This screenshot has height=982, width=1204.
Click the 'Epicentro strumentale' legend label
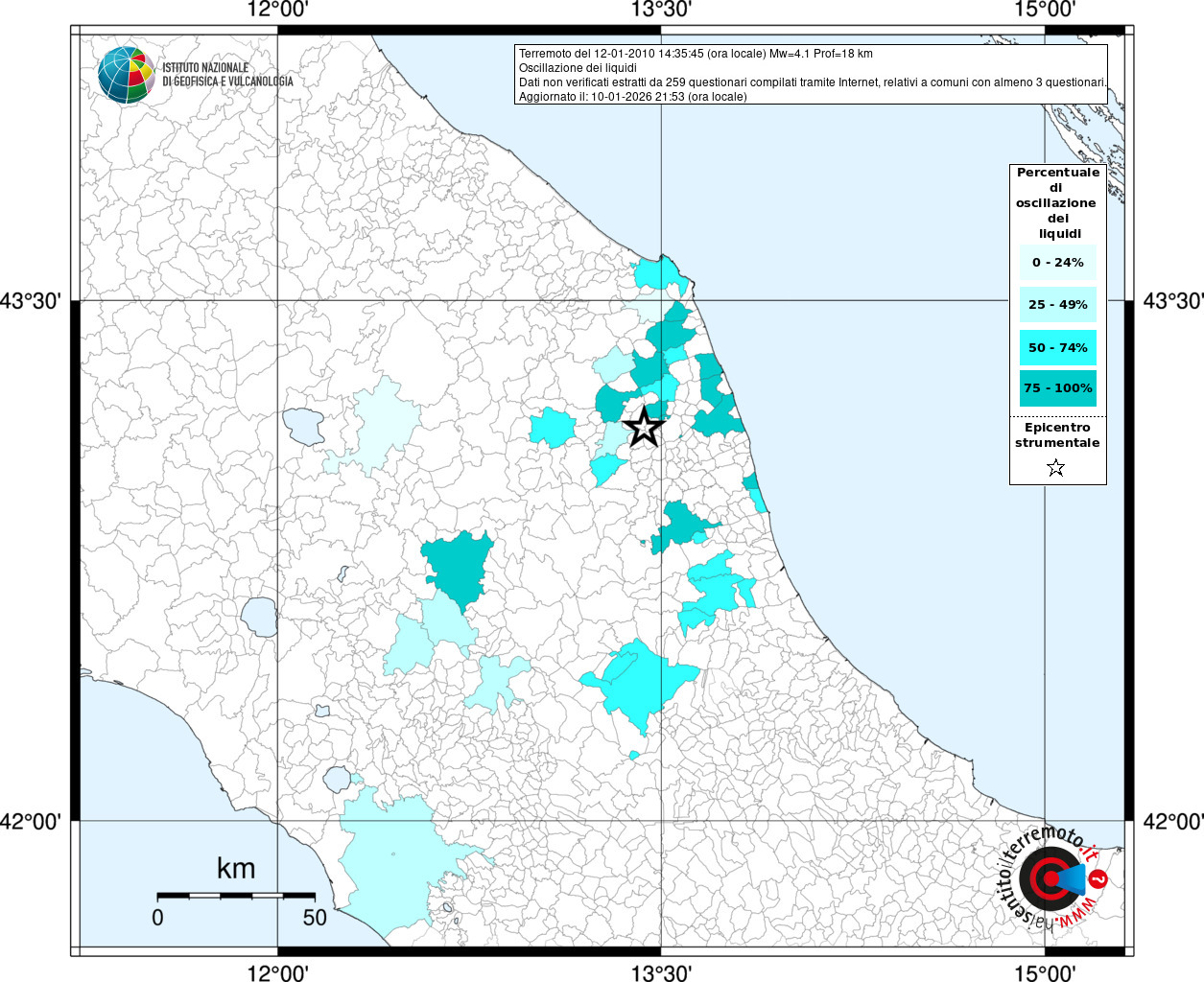(x=1057, y=435)
